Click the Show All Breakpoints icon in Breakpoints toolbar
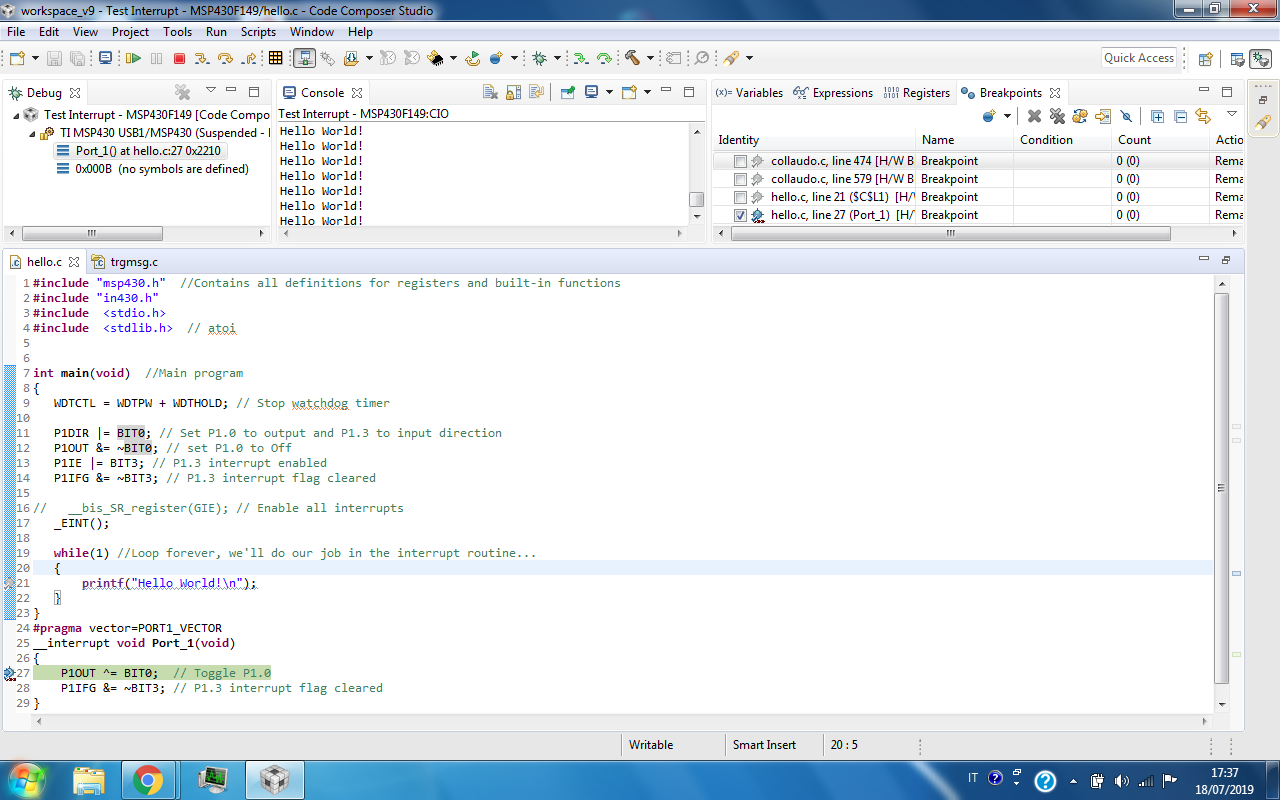 pyautogui.click(x=1080, y=116)
